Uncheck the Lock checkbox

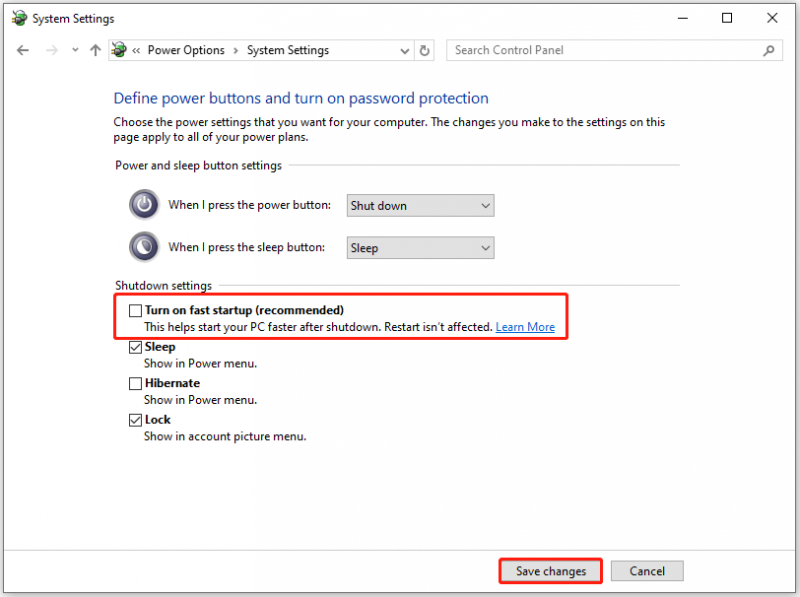(x=135, y=420)
